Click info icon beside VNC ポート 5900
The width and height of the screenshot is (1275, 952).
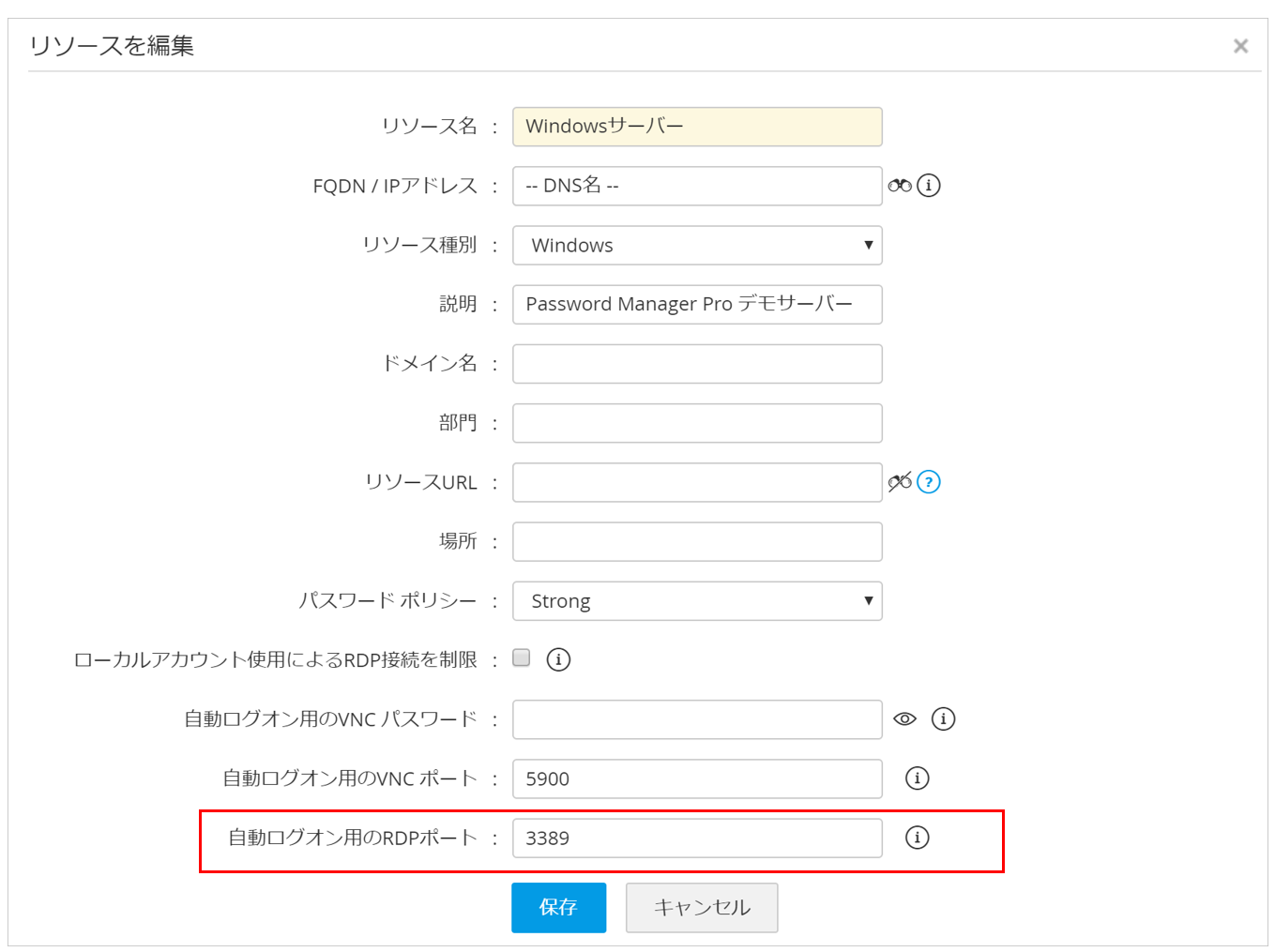[917, 778]
